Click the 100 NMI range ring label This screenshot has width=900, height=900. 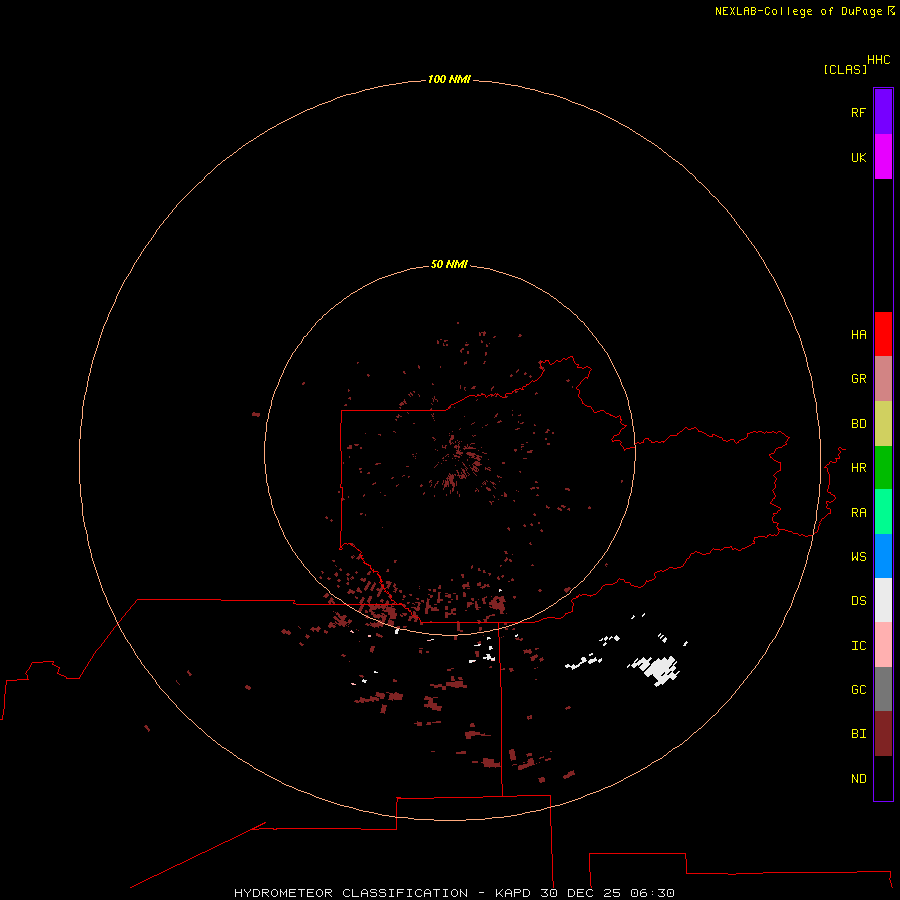pyautogui.click(x=449, y=79)
